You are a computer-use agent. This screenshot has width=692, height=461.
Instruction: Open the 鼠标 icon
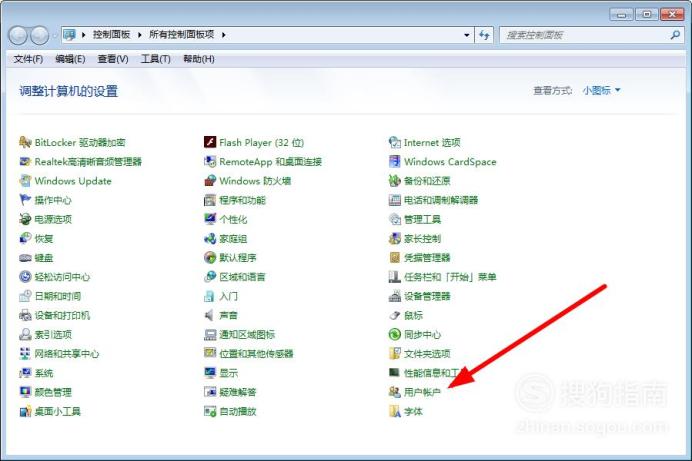tap(395, 315)
